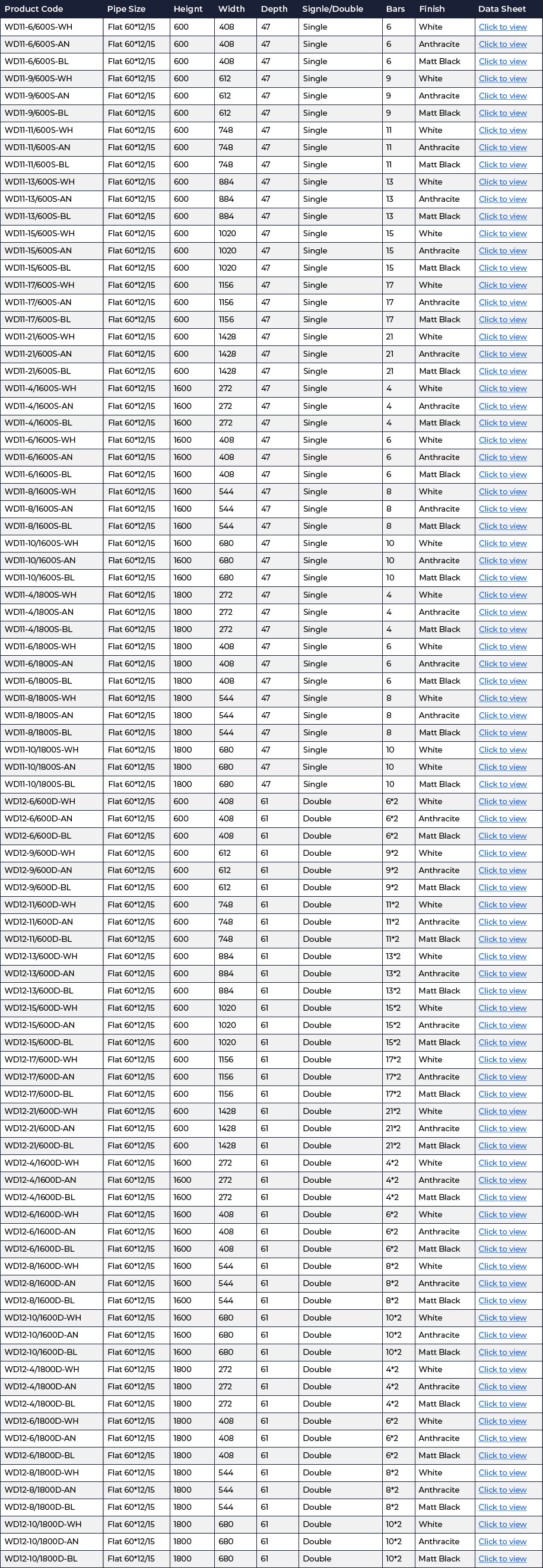View data sheet for WD11-4/1600S-WH
The width and height of the screenshot is (543, 1568).
(x=502, y=388)
